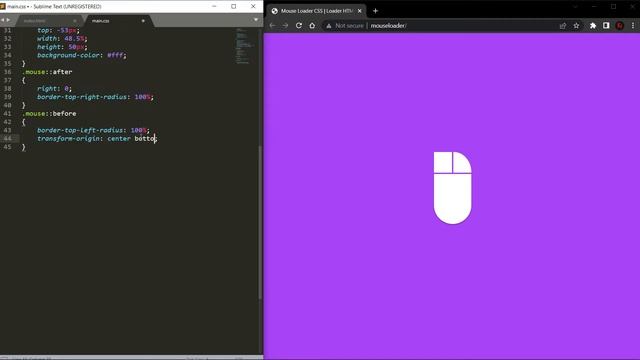Click the '#fff' color value
This screenshot has height=360, width=640.
[115, 55]
